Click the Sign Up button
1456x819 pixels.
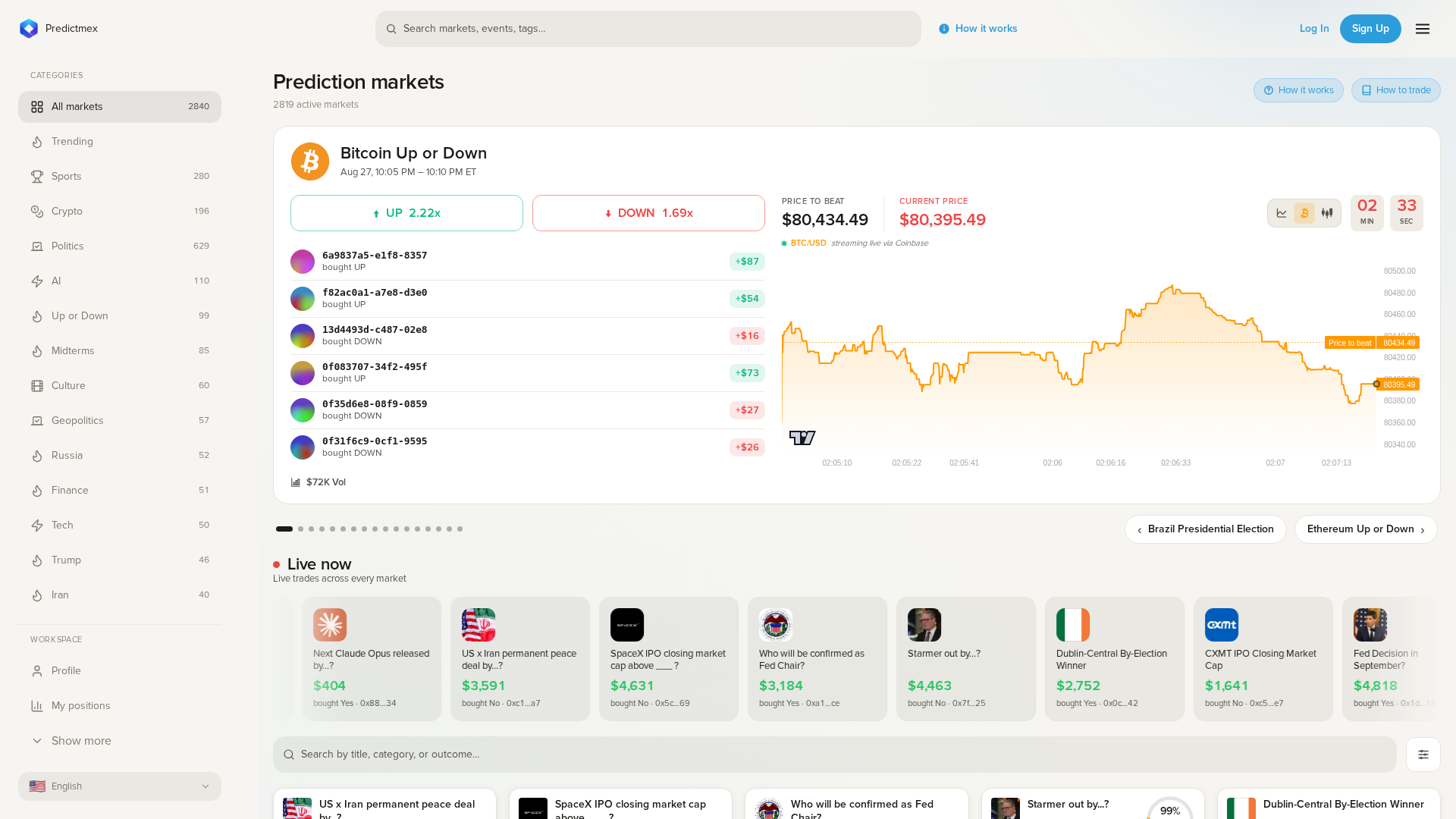pos(1370,29)
